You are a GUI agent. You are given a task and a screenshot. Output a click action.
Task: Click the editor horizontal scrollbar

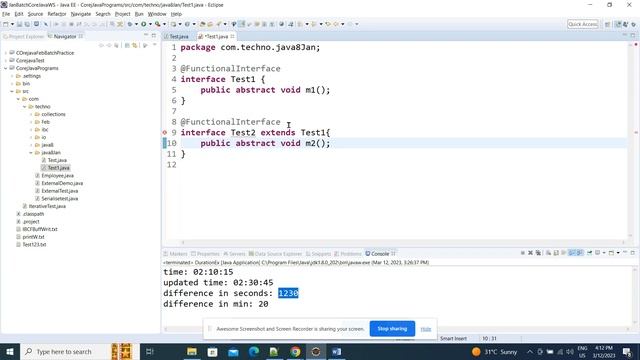(x=402, y=242)
